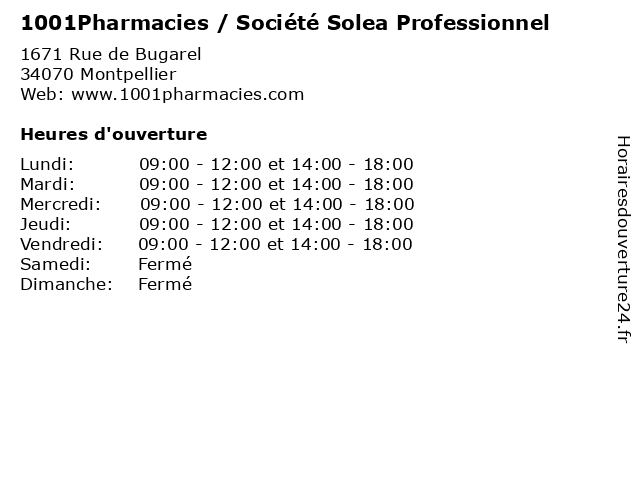
Task: Click the Mardi hours entry
Action: tap(276, 184)
